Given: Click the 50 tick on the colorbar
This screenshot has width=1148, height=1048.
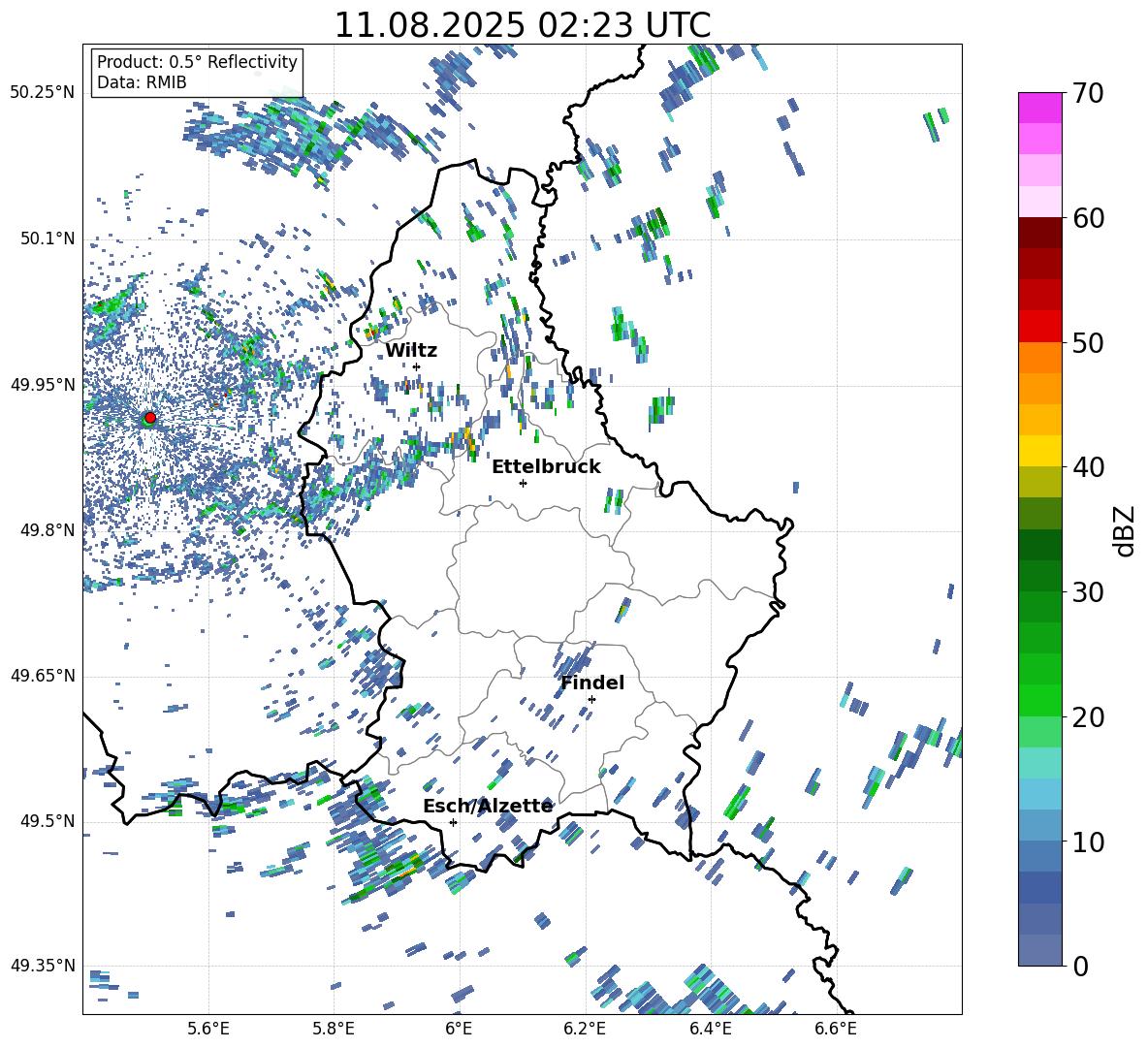Looking at the screenshot, I should point(1088,342).
